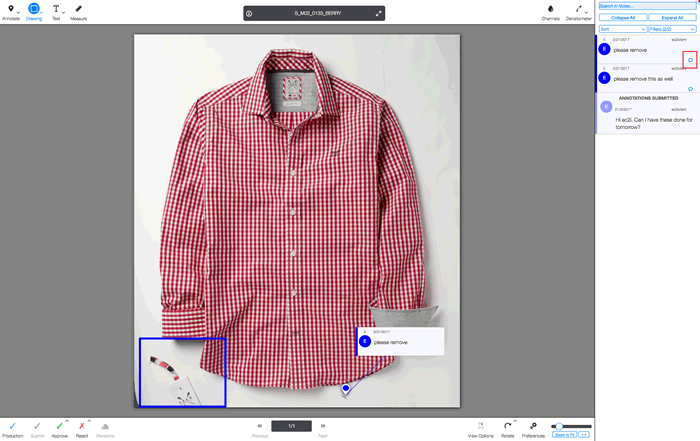
Task: Reply to first 'please remove' note
Action: [690, 60]
